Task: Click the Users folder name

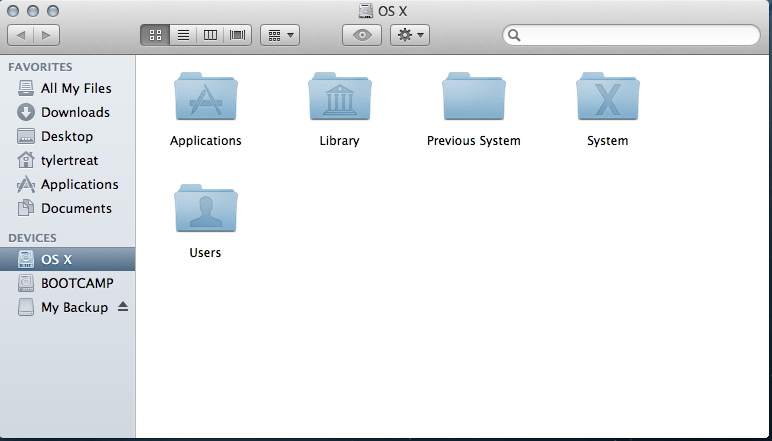Action: point(205,252)
